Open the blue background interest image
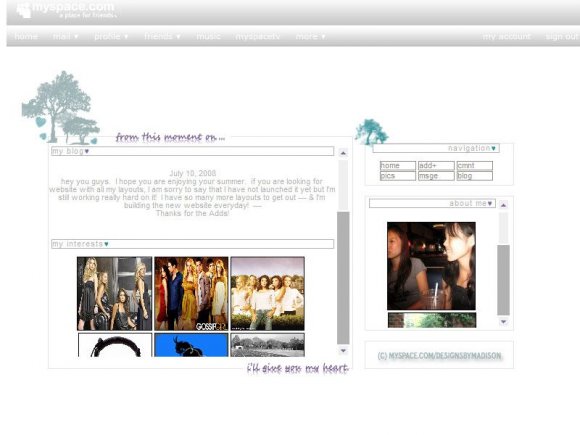Viewport: 580px width, 435px height. point(191,345)
